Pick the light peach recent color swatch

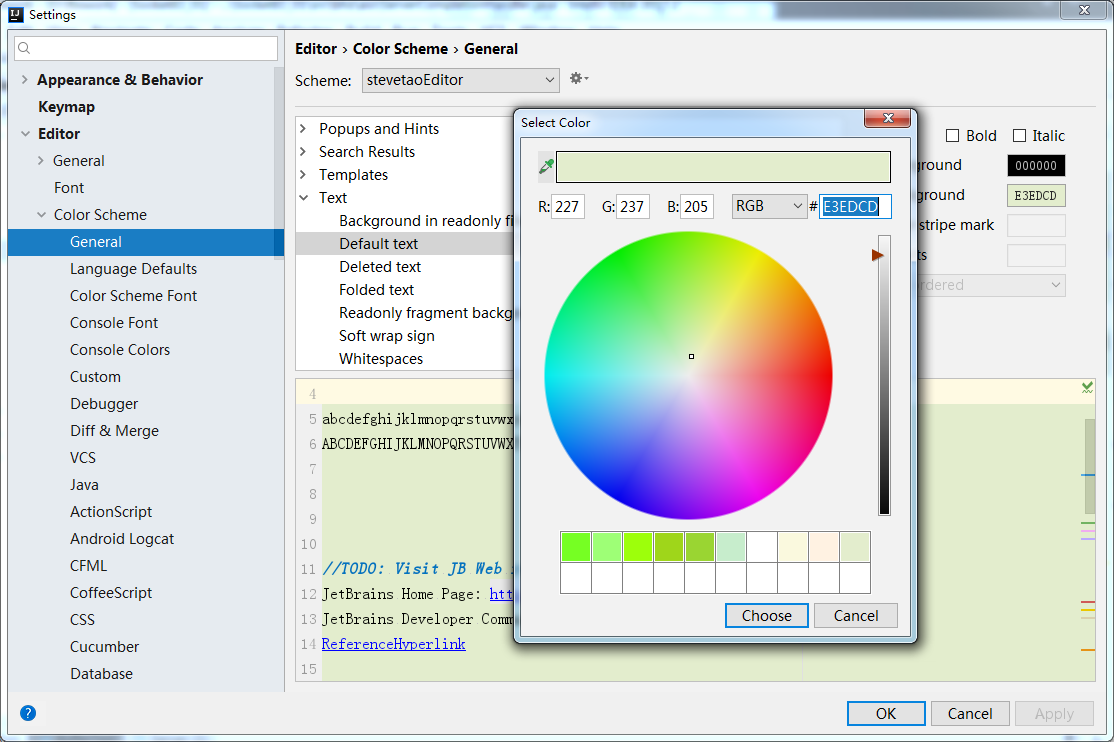[824, 547]
